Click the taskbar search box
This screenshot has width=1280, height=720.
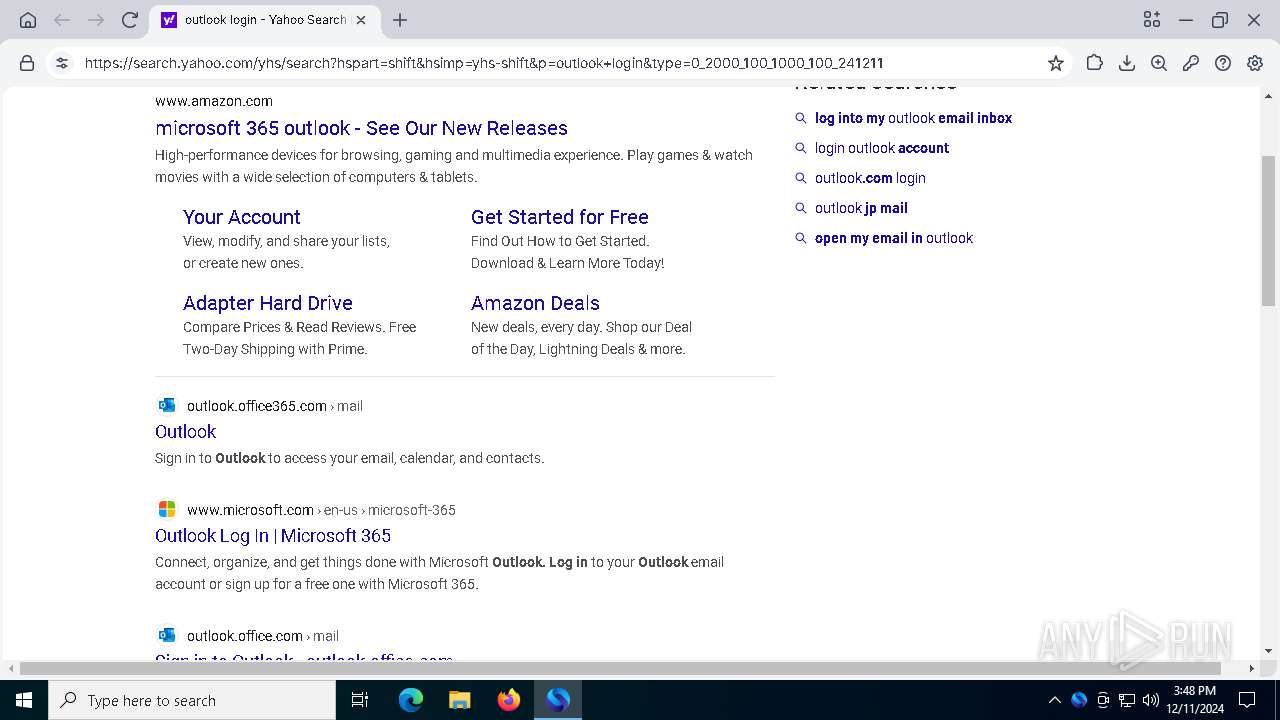[192, 700]
